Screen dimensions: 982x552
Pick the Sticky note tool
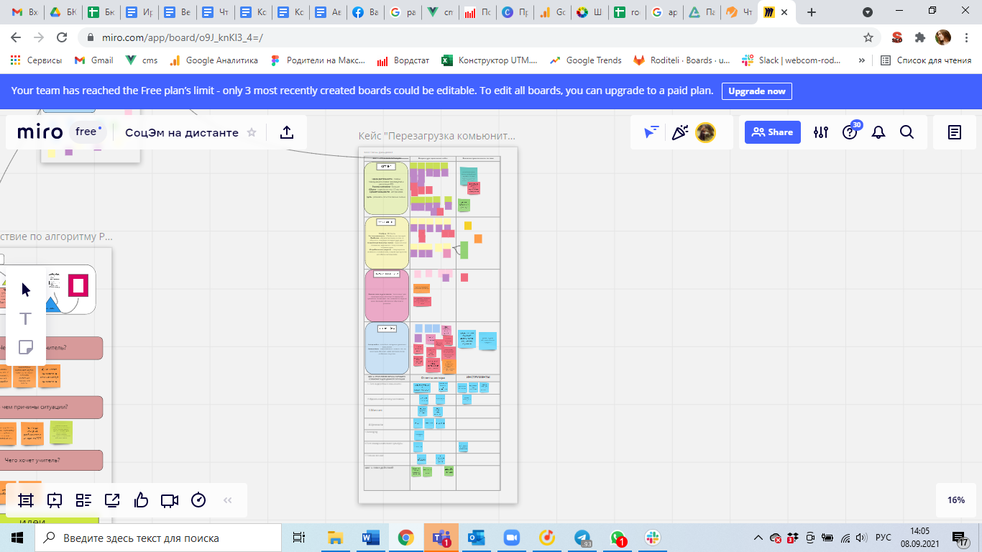[x=26, y=347]
